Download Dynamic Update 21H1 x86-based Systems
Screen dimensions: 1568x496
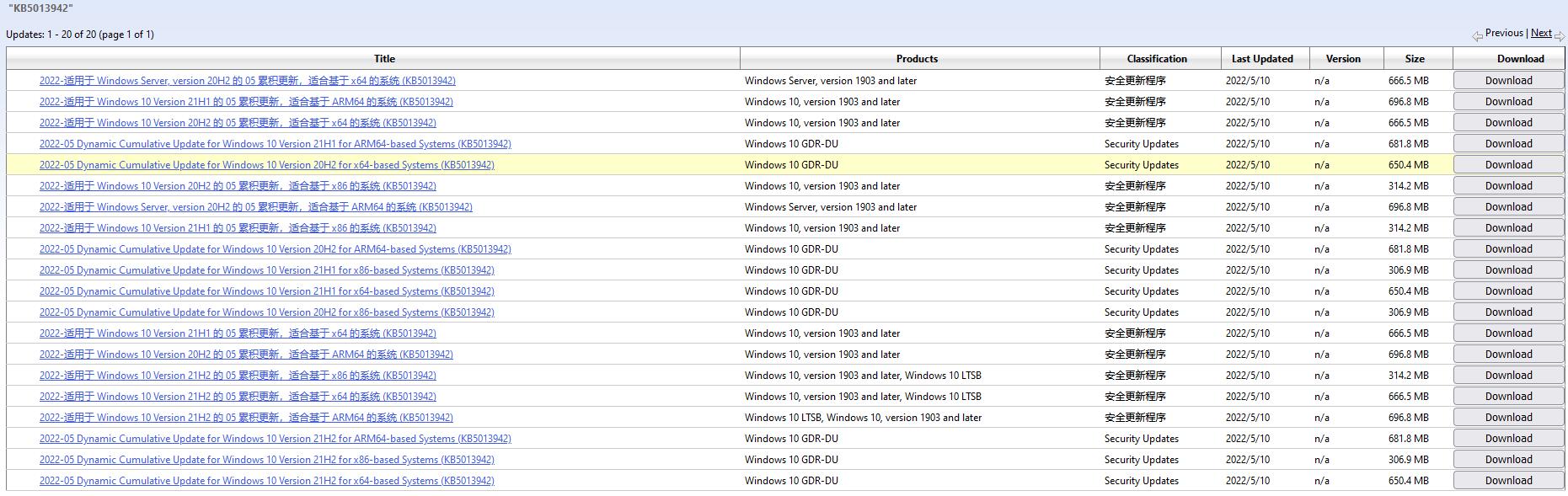(1507, 270)
